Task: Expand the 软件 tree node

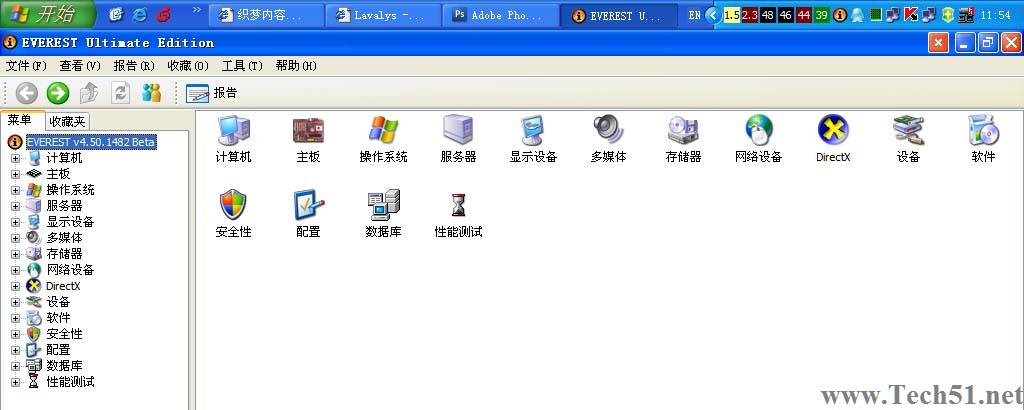Action: coord(16,318)
